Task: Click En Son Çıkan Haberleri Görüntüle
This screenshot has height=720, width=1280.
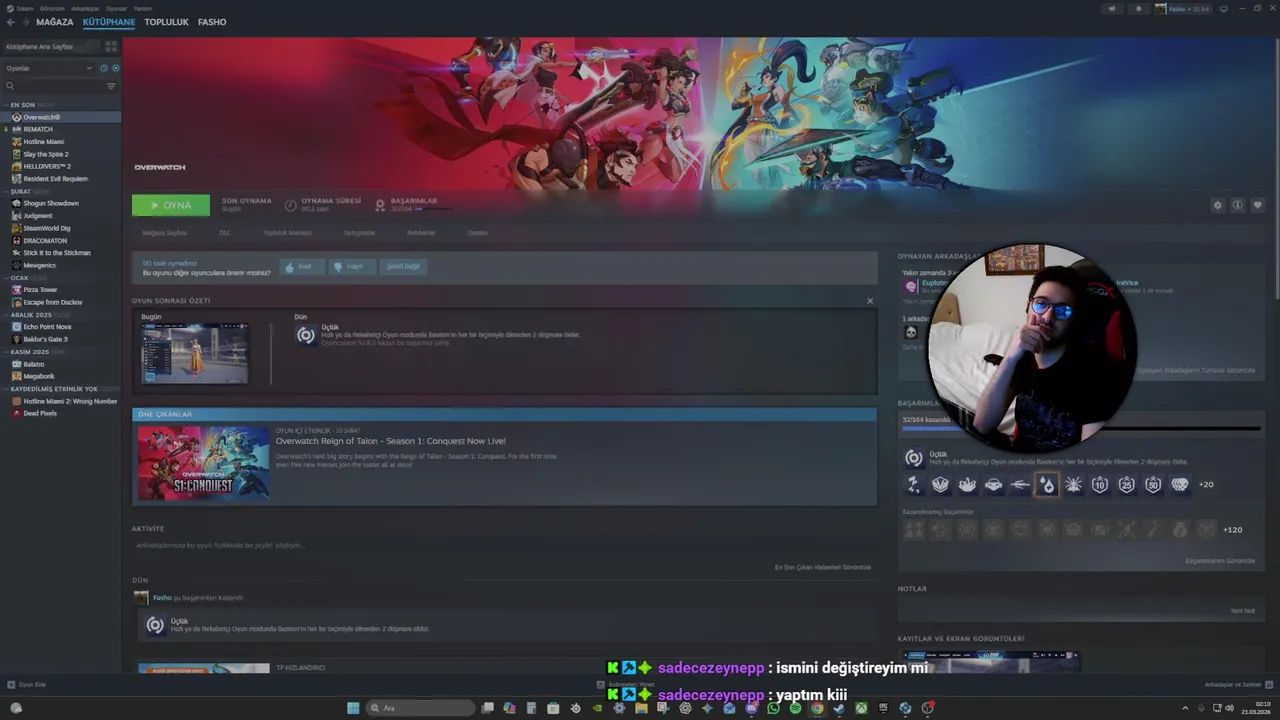Action: pos(823,567)
